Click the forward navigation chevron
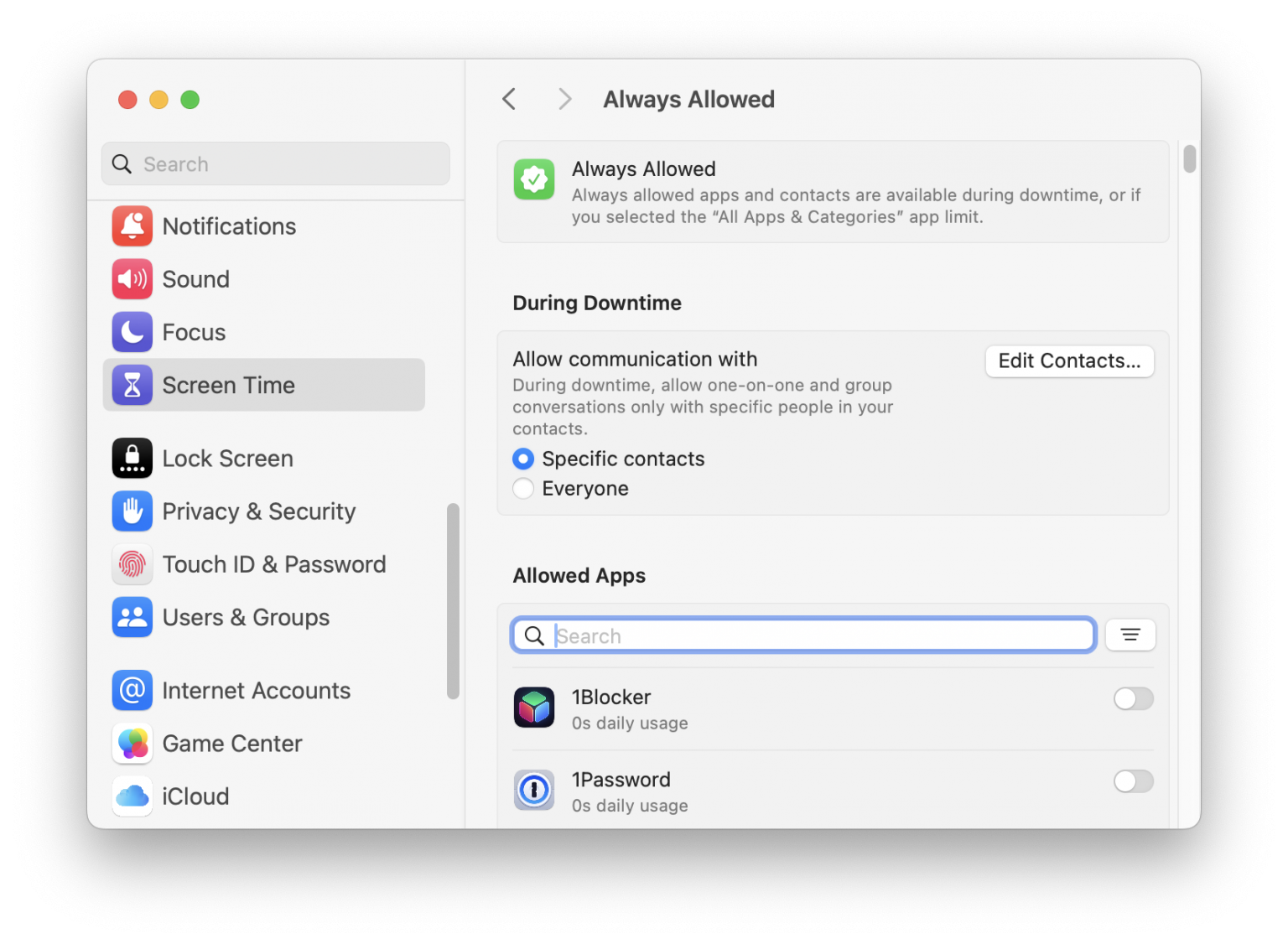This screenshot has width=1288, height=944. click(x=564, y=99)
